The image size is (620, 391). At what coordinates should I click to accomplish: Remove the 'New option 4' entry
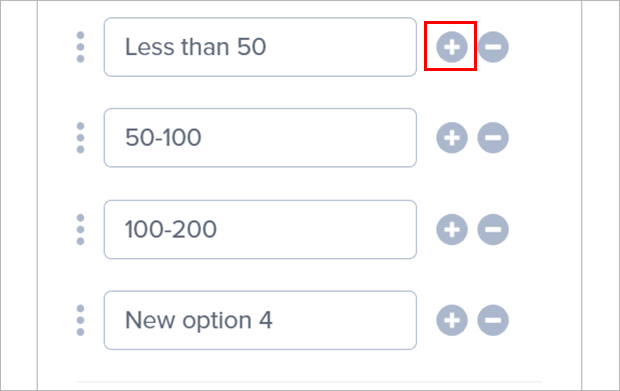pos(493,320)
